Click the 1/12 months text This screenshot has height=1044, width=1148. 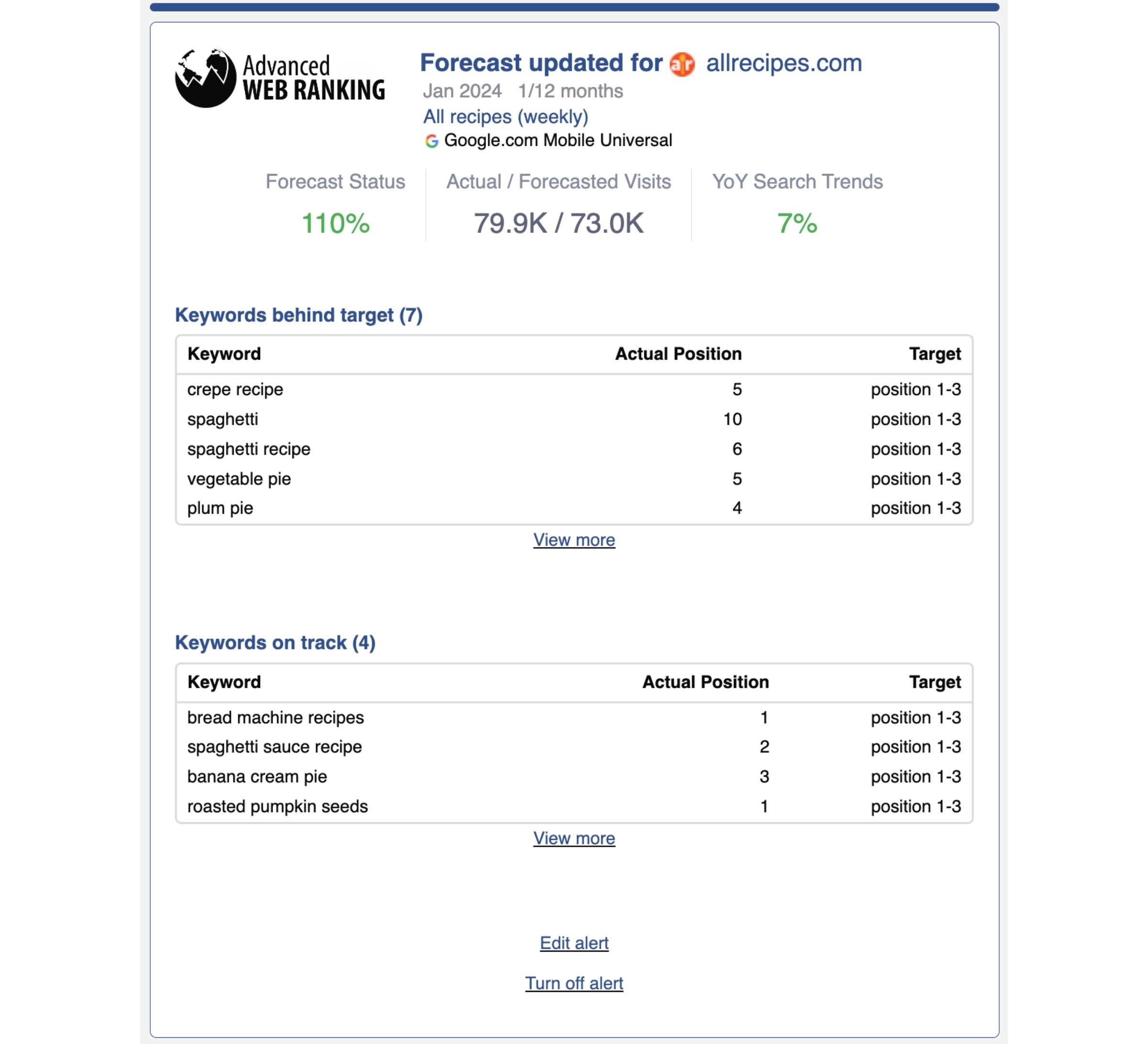(x=571, y=91)
